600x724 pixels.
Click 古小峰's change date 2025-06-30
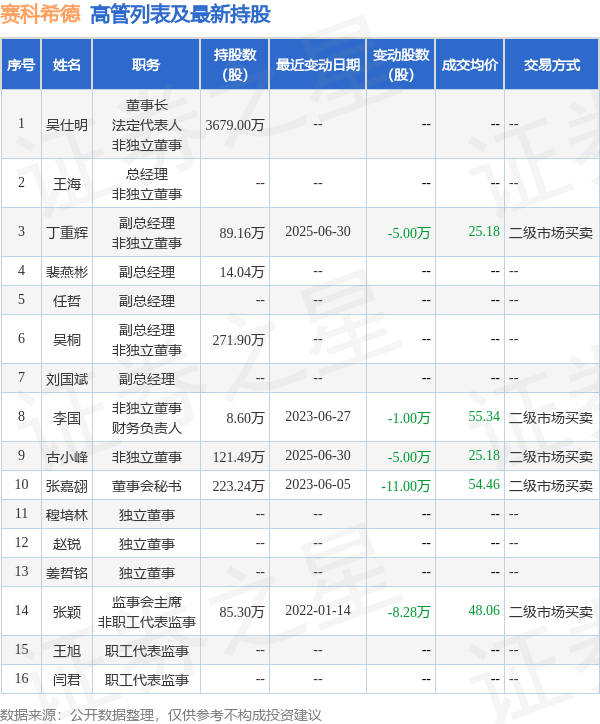(318, 456)
